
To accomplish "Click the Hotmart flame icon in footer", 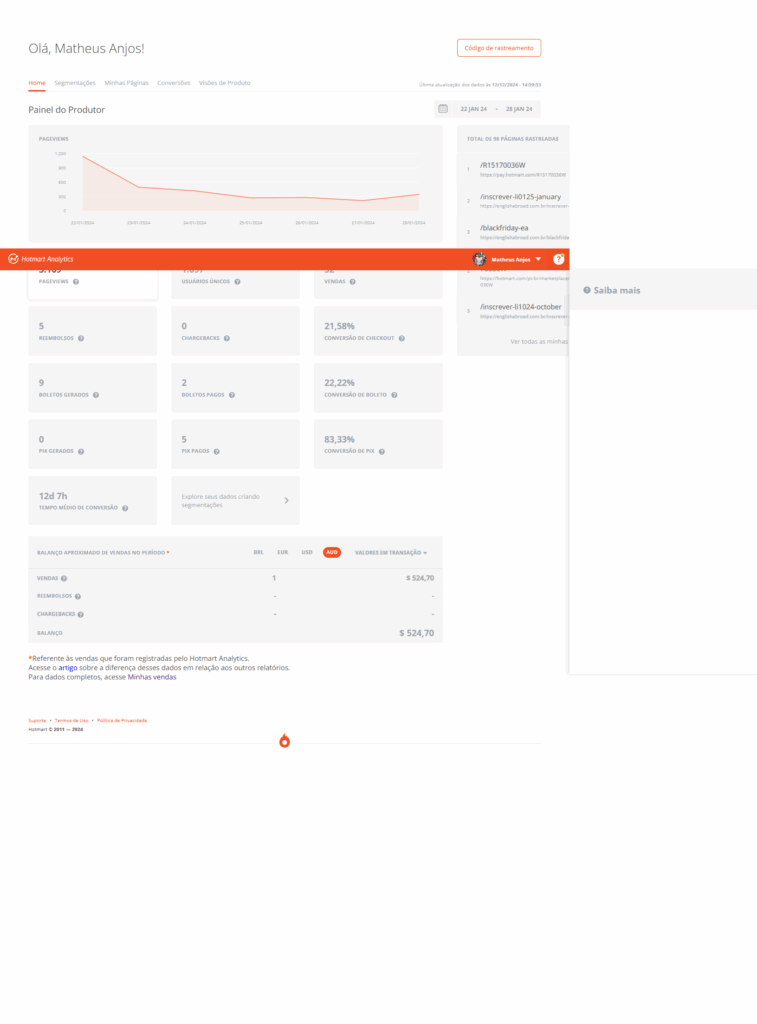I will 284,741.
